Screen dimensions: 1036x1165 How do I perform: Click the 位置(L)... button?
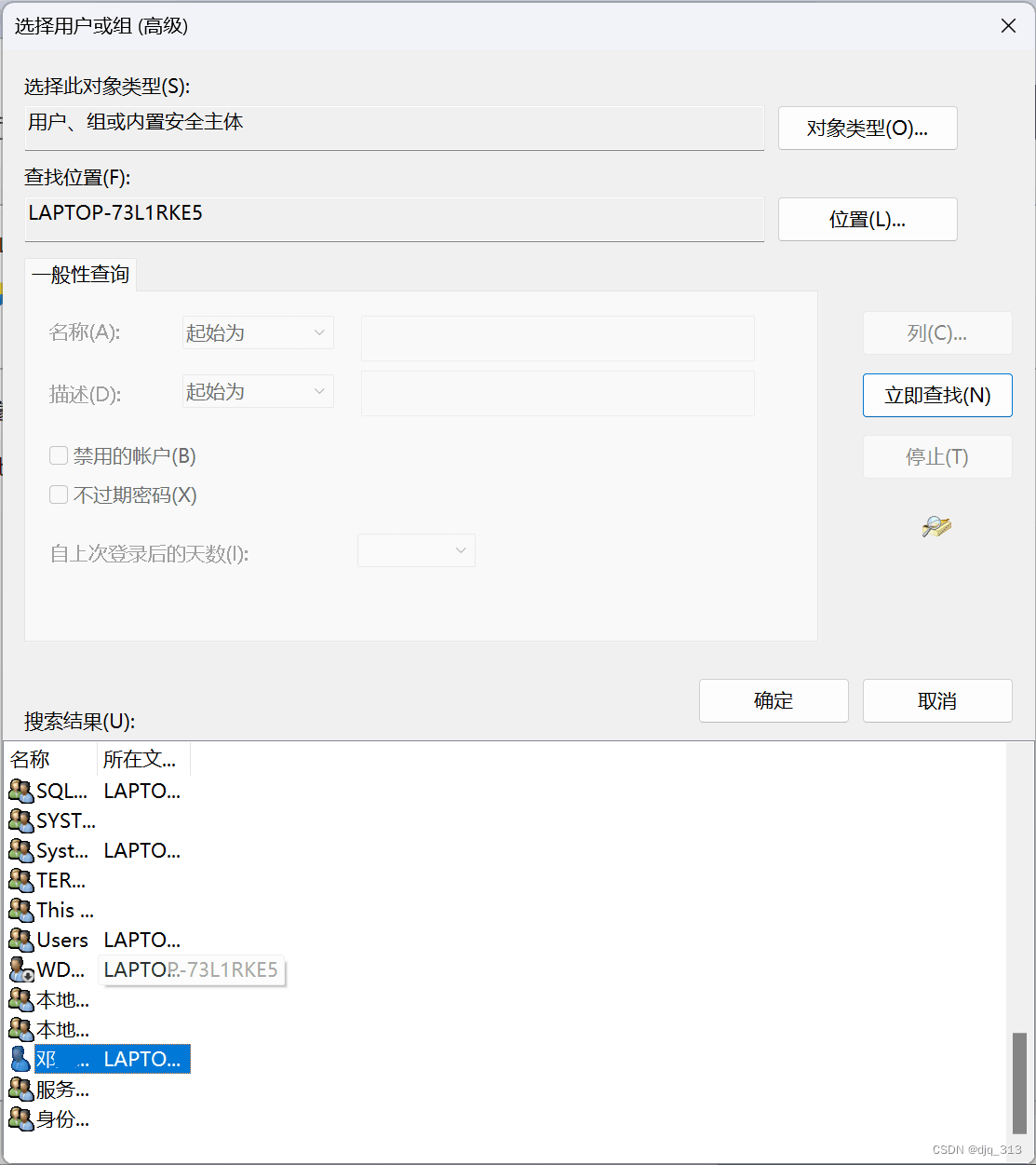click(x=868, y=220)
